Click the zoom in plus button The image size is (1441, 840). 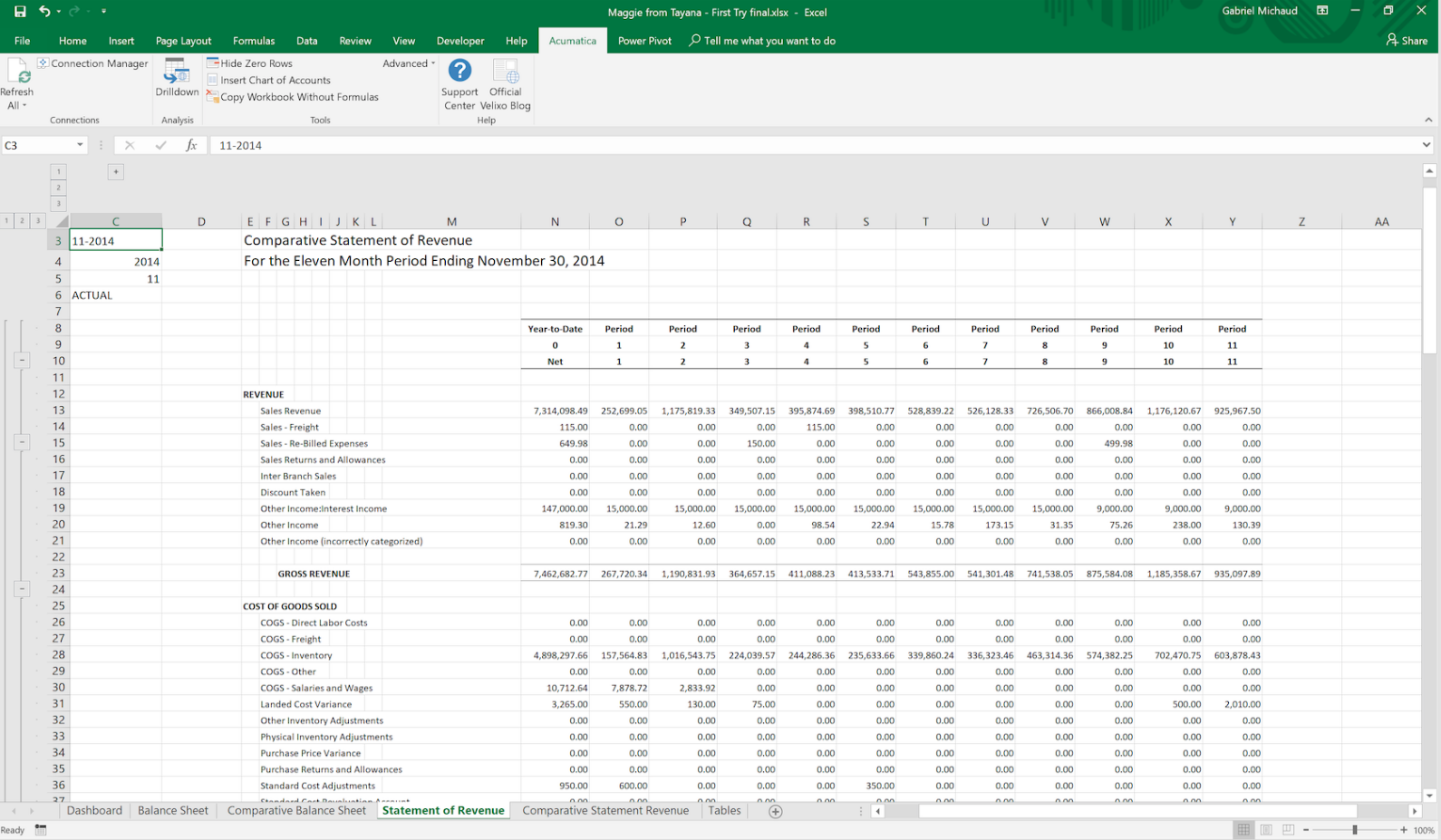pyautogui.click(x=1404, y=830)
